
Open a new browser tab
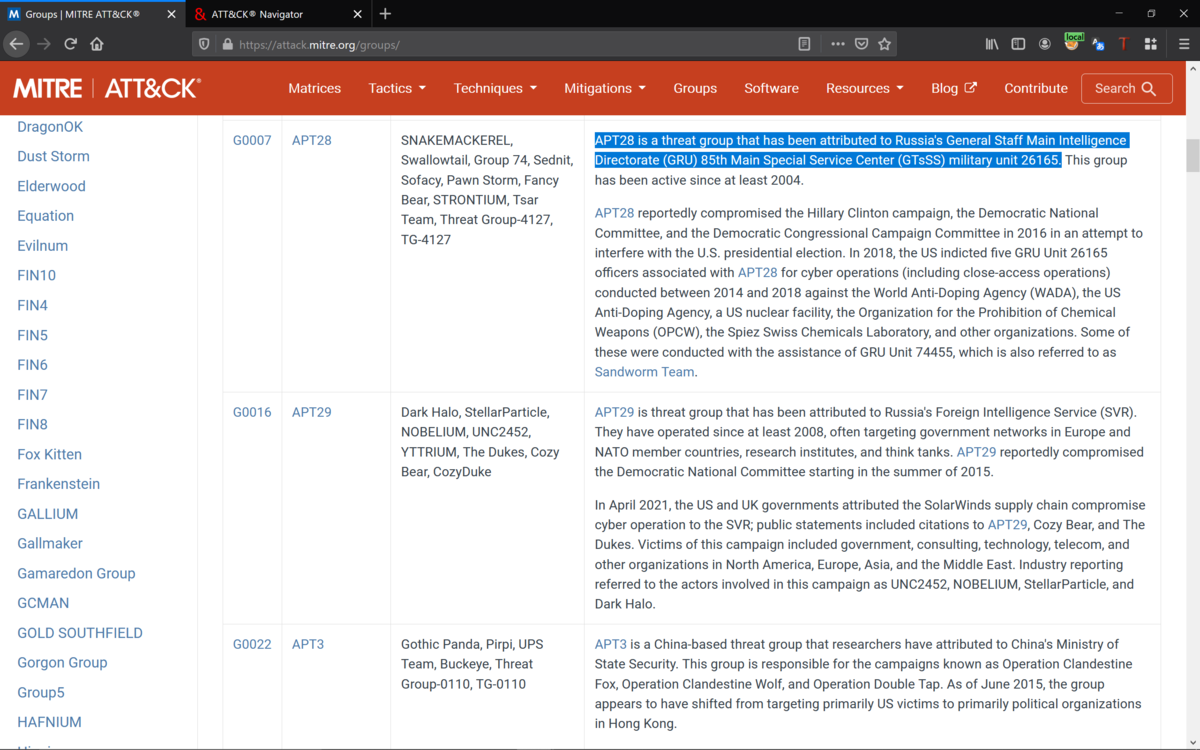(385, 14)
